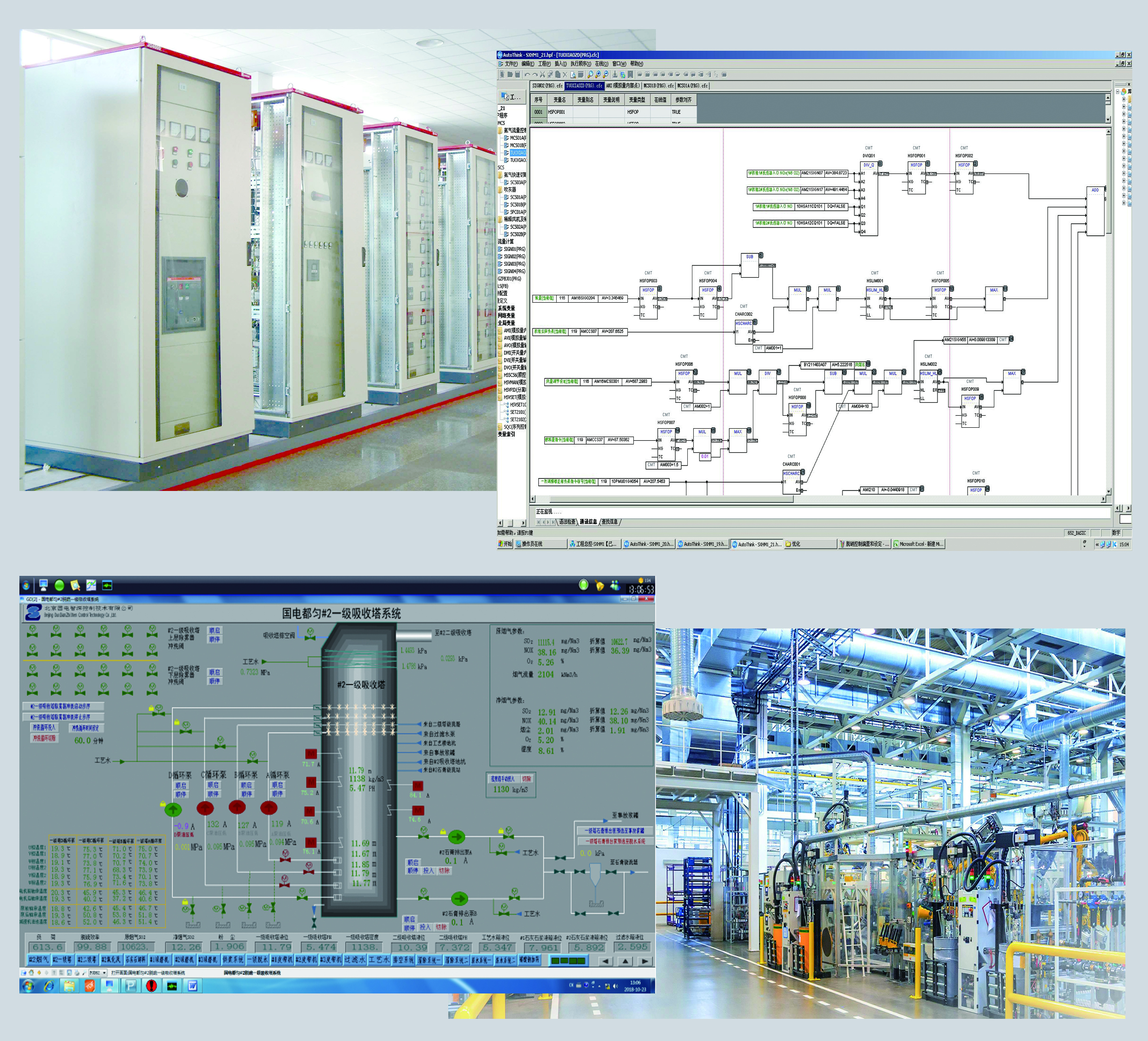Image resolution: width=1148 pixels, height=1041 pixels.
Task: Click A循环泵 顺停 button
Action: point(277,793)
